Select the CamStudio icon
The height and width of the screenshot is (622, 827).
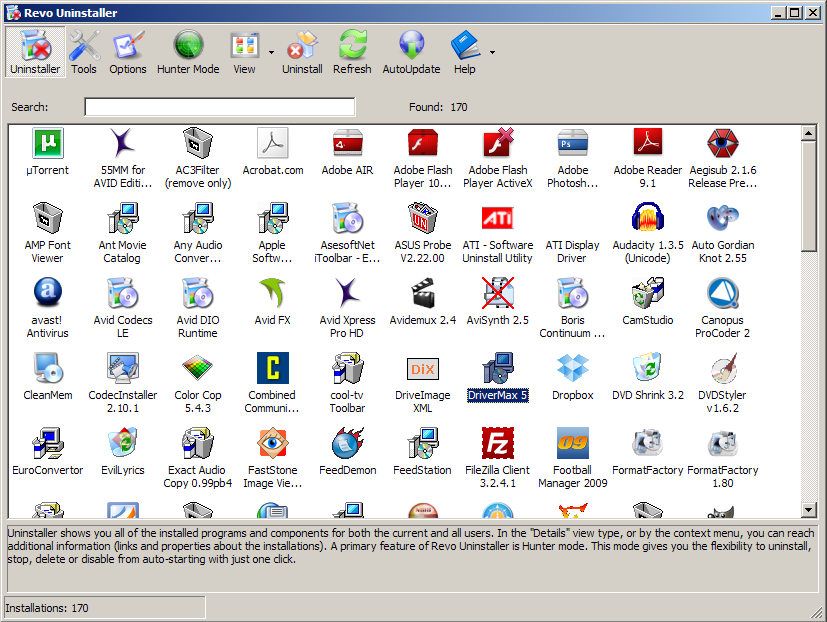[x=648, y=295]
